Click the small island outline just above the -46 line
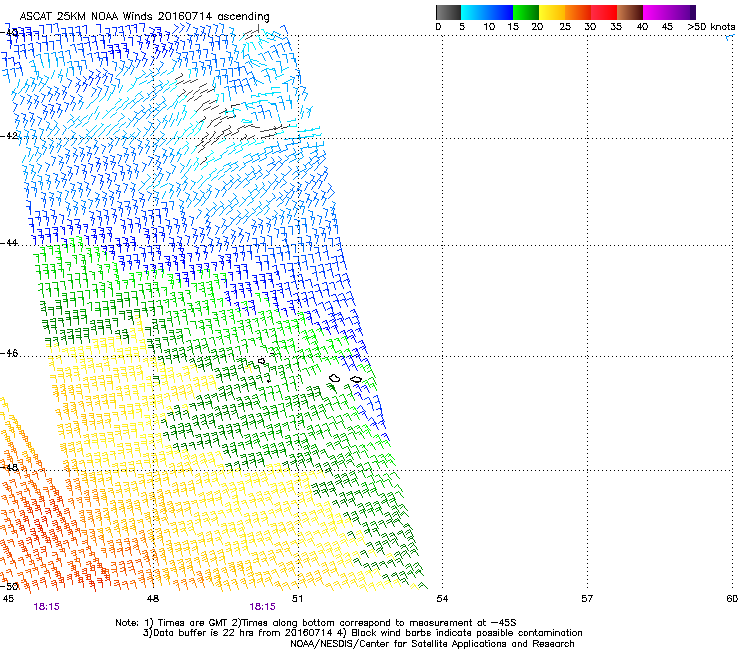Viewport: 740px width, 650px height. coord(262,362)
